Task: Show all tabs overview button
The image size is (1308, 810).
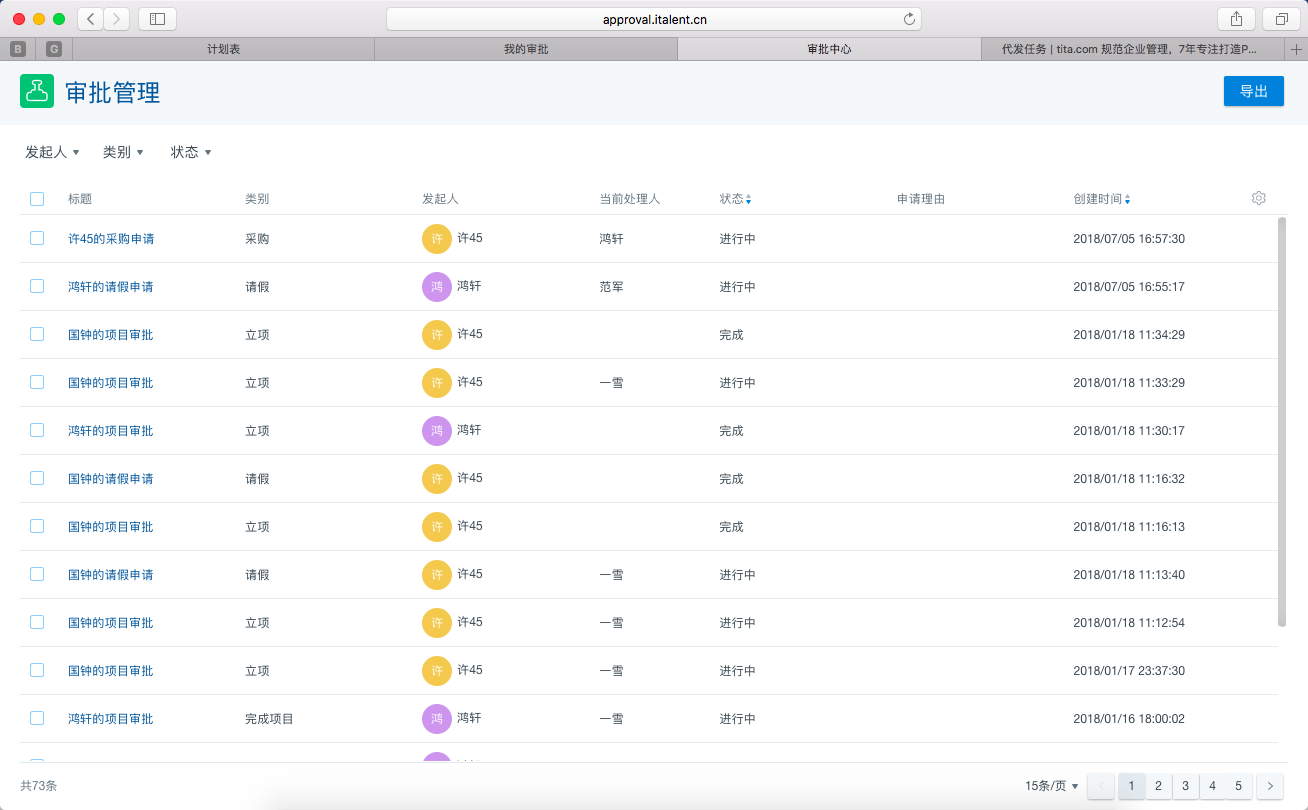Action: coord(1281,18)
